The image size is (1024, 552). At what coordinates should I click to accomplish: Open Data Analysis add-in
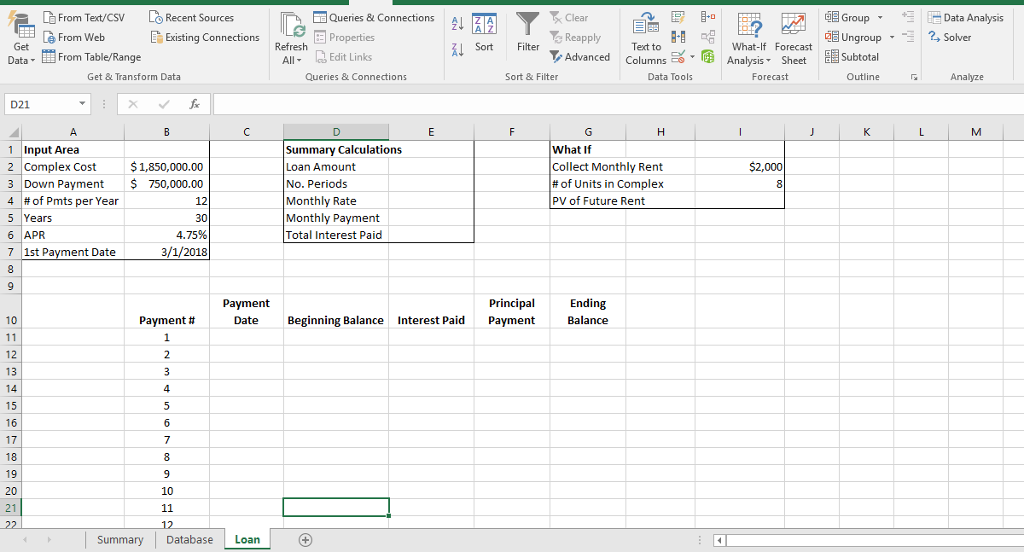[966, 18]
